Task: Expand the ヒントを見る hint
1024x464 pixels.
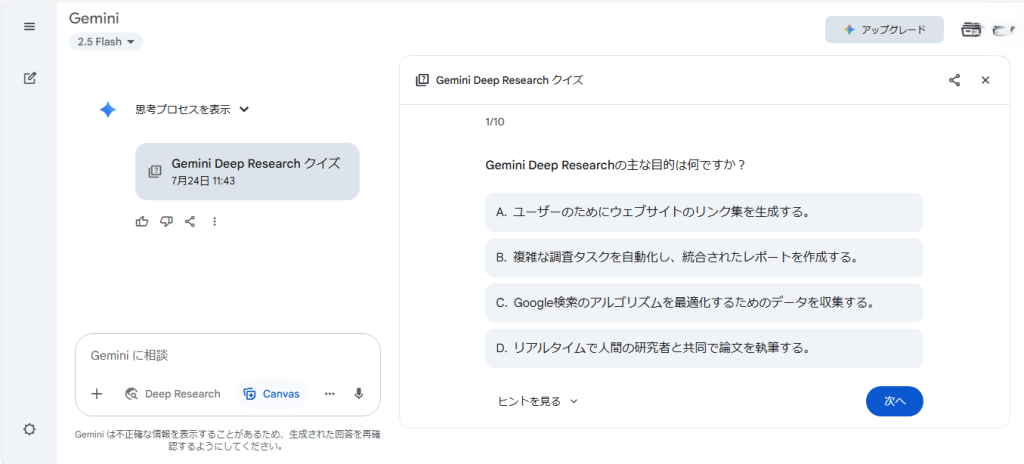Action: [537, 401]
